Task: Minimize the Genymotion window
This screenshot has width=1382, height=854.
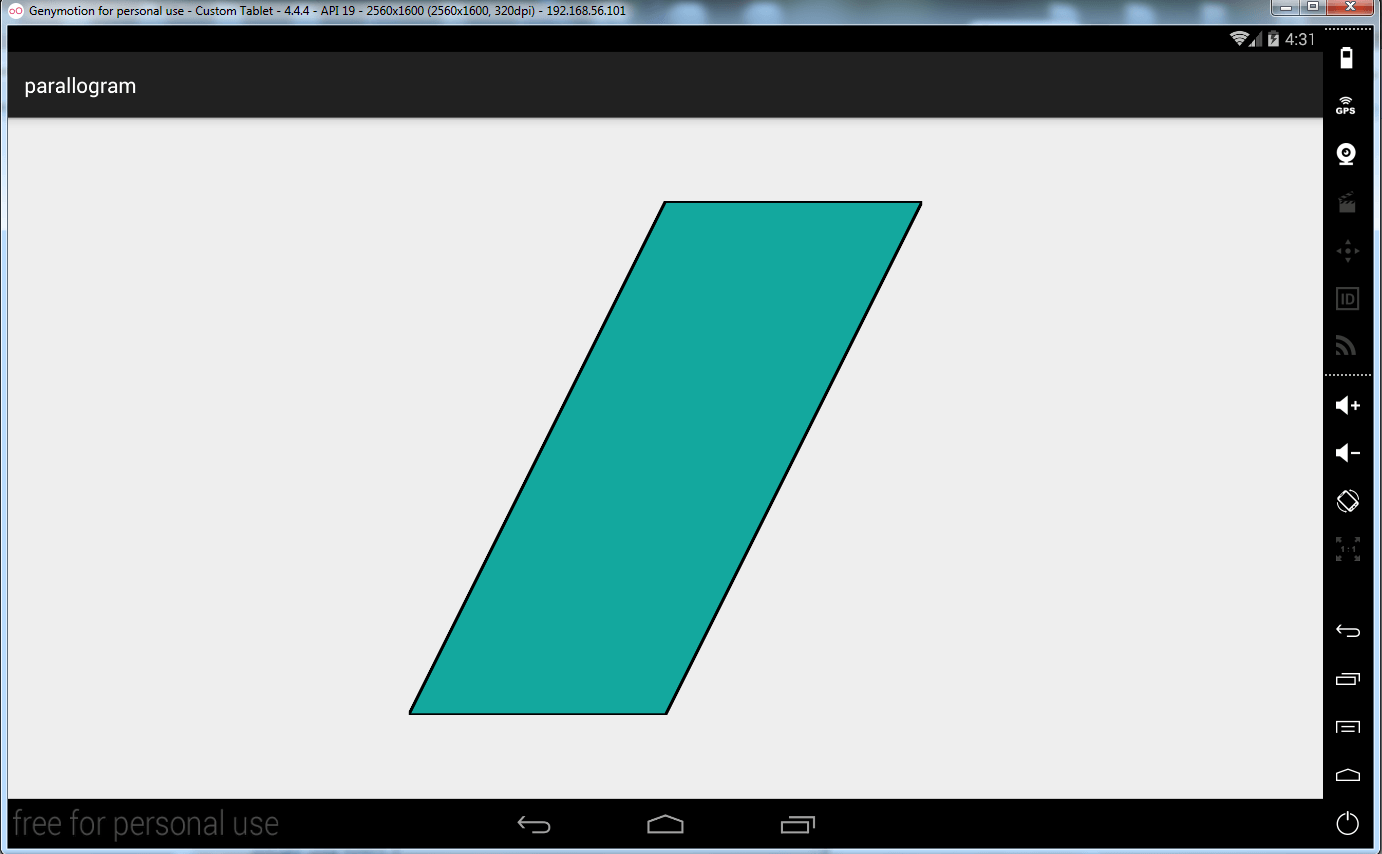Action: 1286,8
